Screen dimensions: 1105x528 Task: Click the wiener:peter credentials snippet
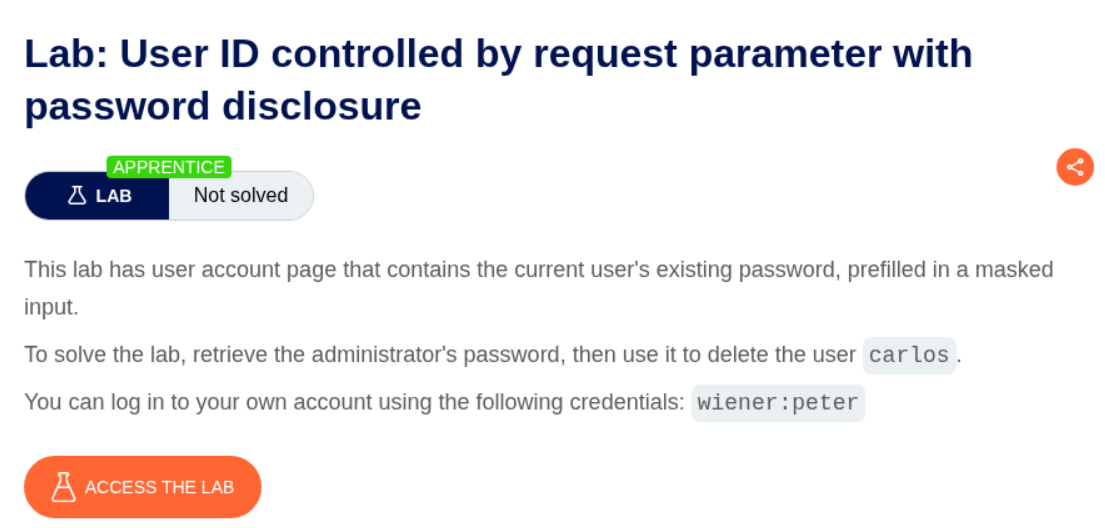tap(777, 403)
